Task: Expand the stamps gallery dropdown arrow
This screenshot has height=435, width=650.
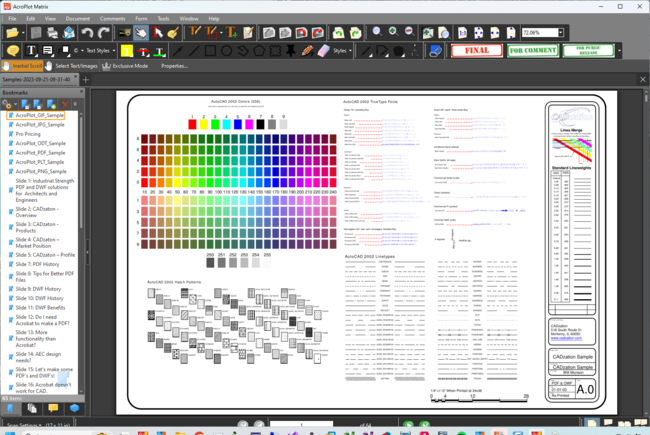Action: [x=620, y=51]
